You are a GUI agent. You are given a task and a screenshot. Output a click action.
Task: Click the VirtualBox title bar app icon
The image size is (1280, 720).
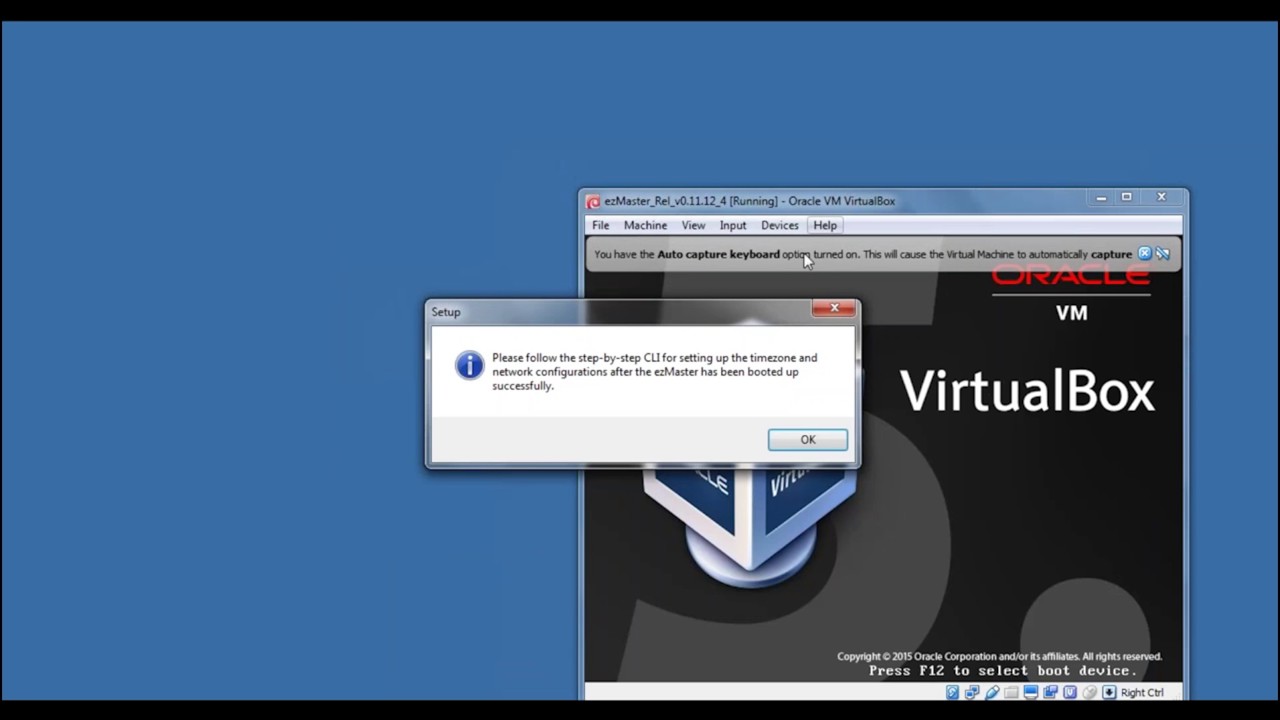click(x=593, y=201)
